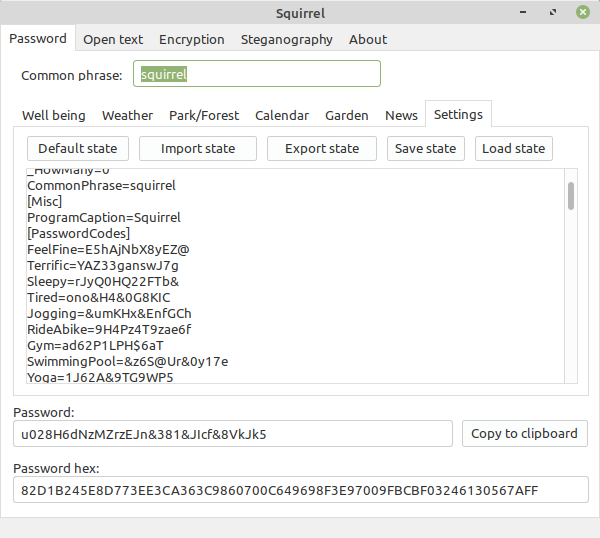Switch to the Open text tab

coord(113,39)
